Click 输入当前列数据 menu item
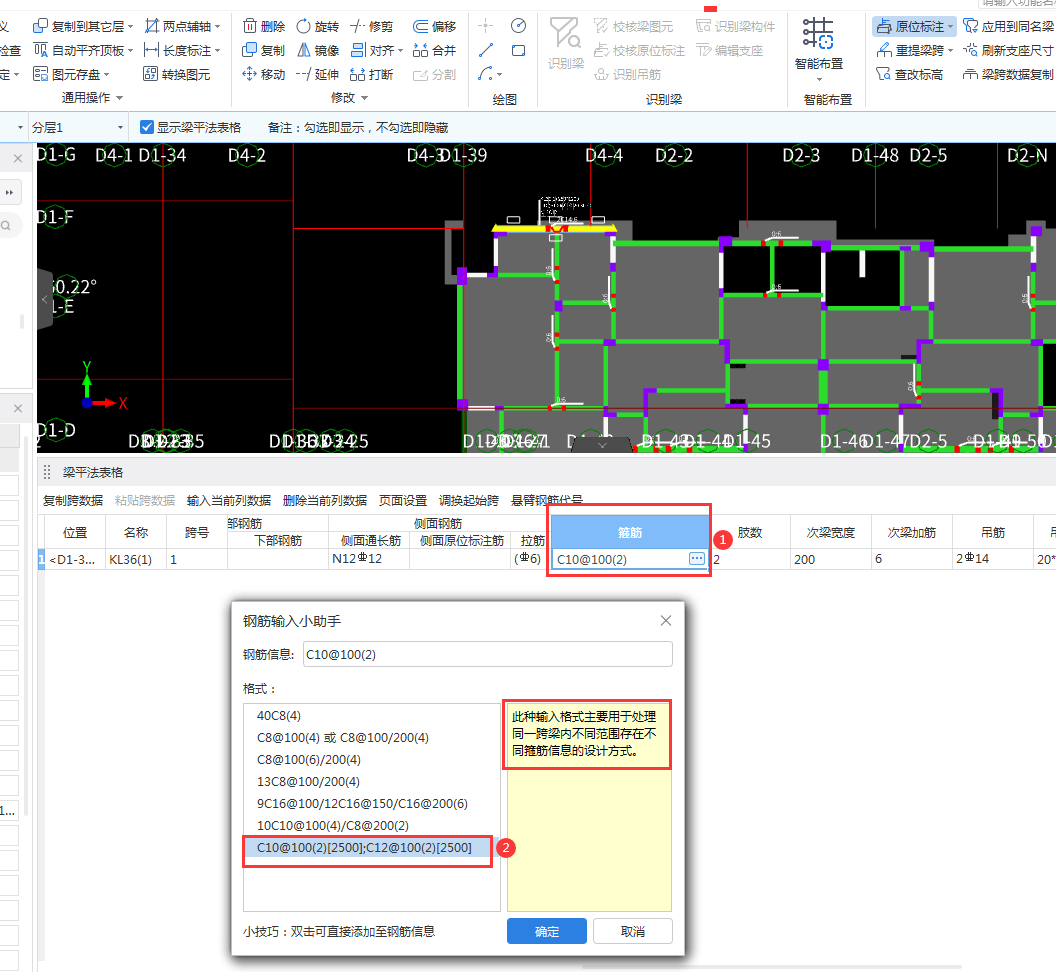 coord(229,500)
